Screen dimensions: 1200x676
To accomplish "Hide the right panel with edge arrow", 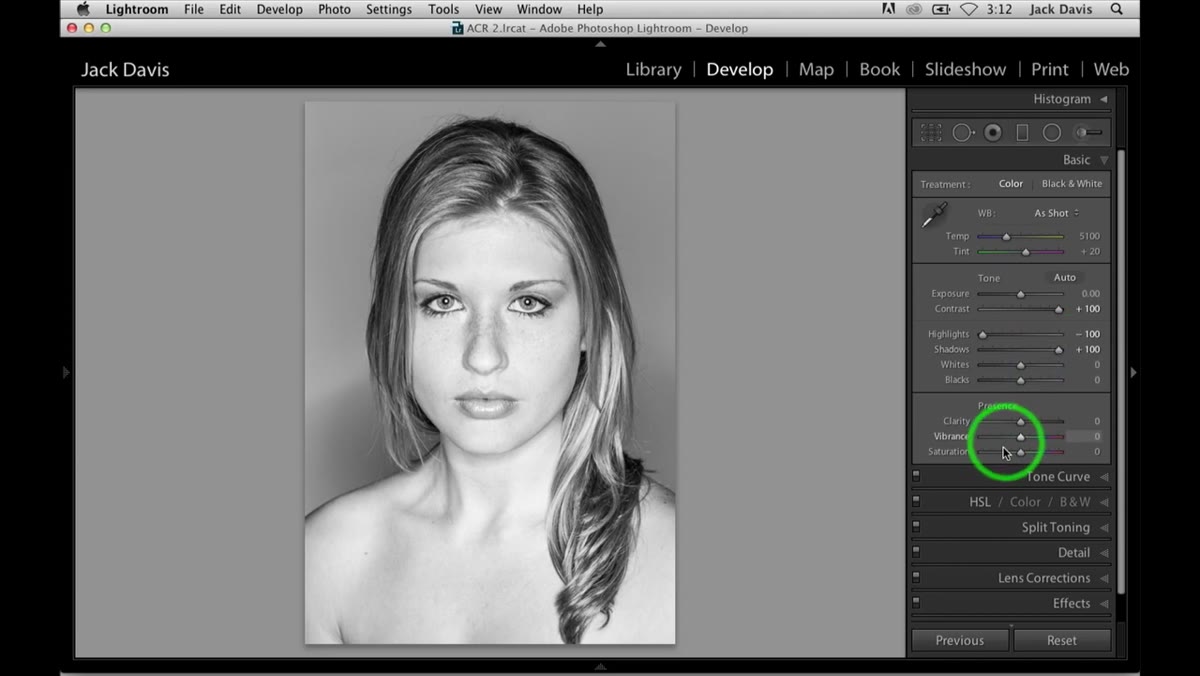I will [x=1133, y=372].
